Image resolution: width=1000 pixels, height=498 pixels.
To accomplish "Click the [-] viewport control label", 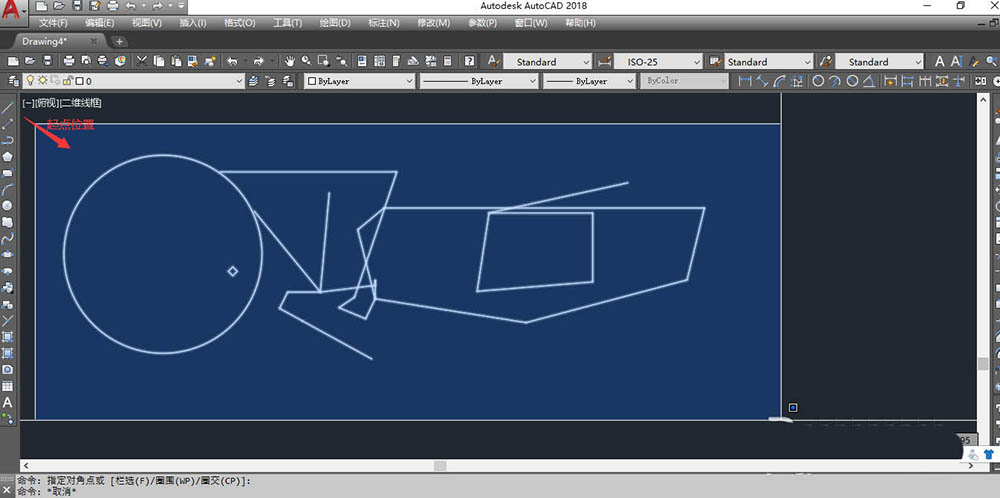I will pos(27,103).
